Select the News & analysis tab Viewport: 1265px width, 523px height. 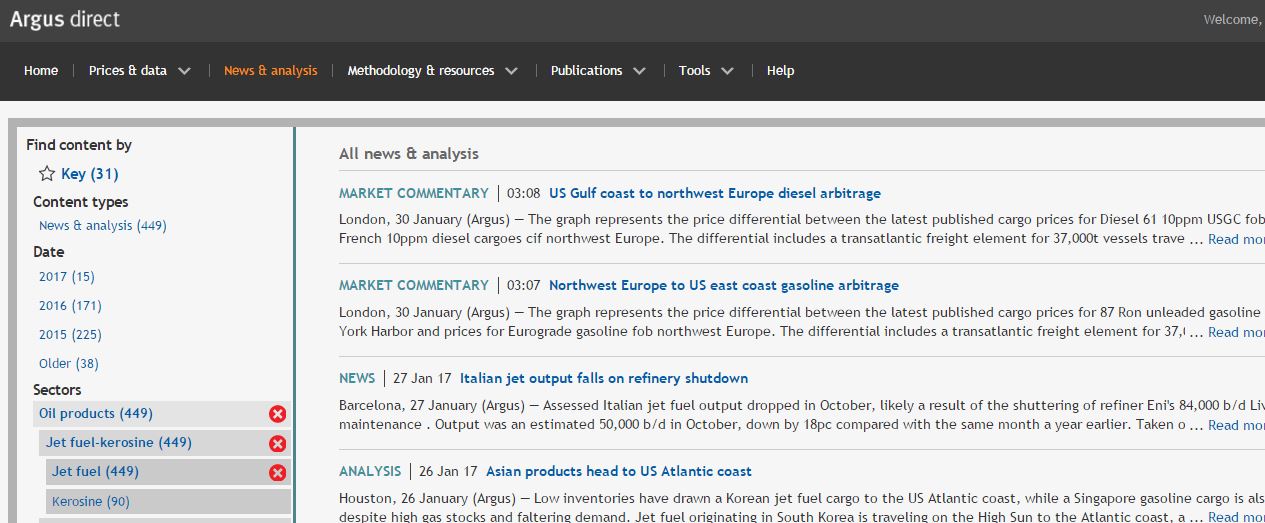(x=270, y=71)
